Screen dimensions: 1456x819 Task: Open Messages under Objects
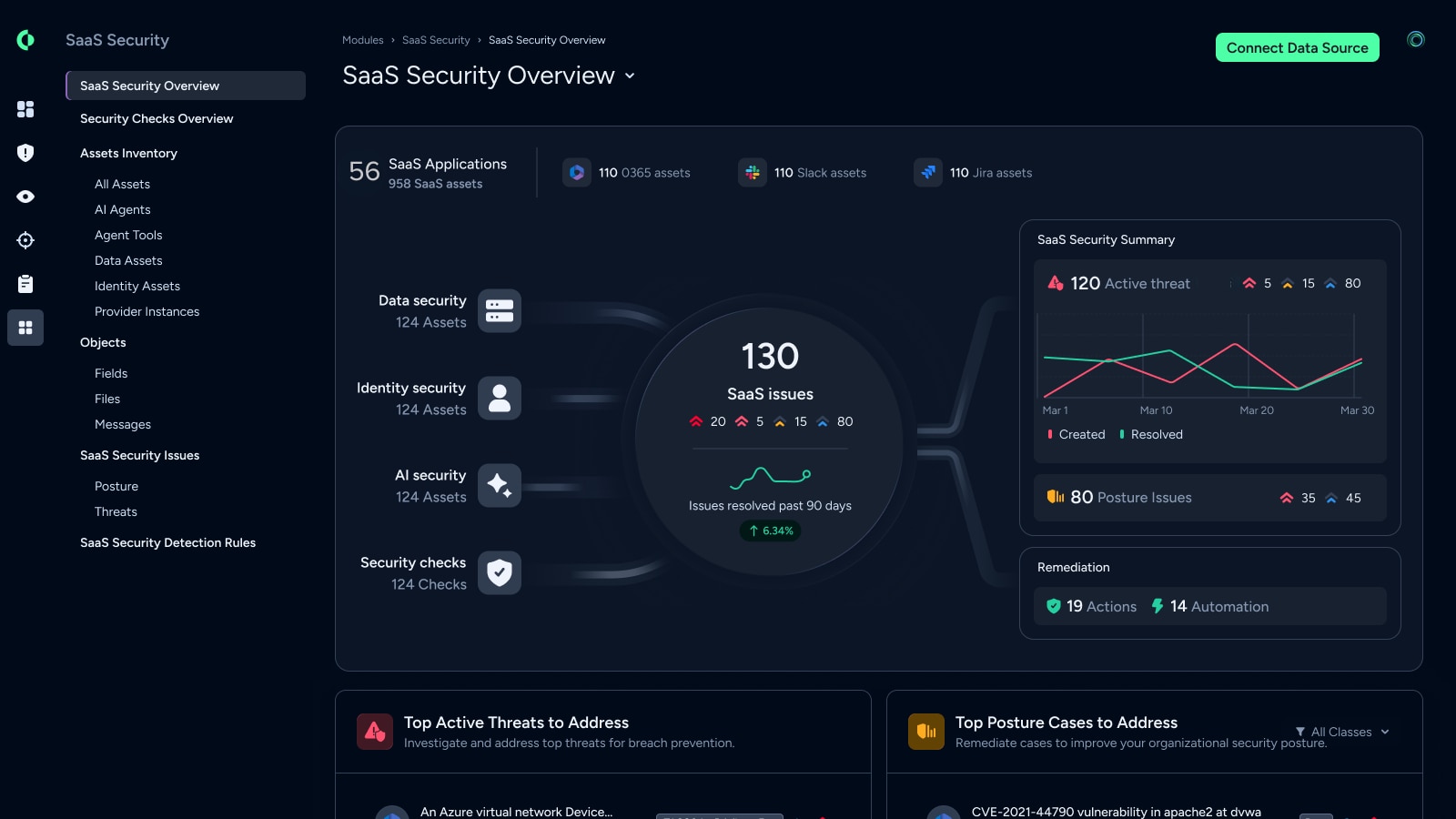123,424
